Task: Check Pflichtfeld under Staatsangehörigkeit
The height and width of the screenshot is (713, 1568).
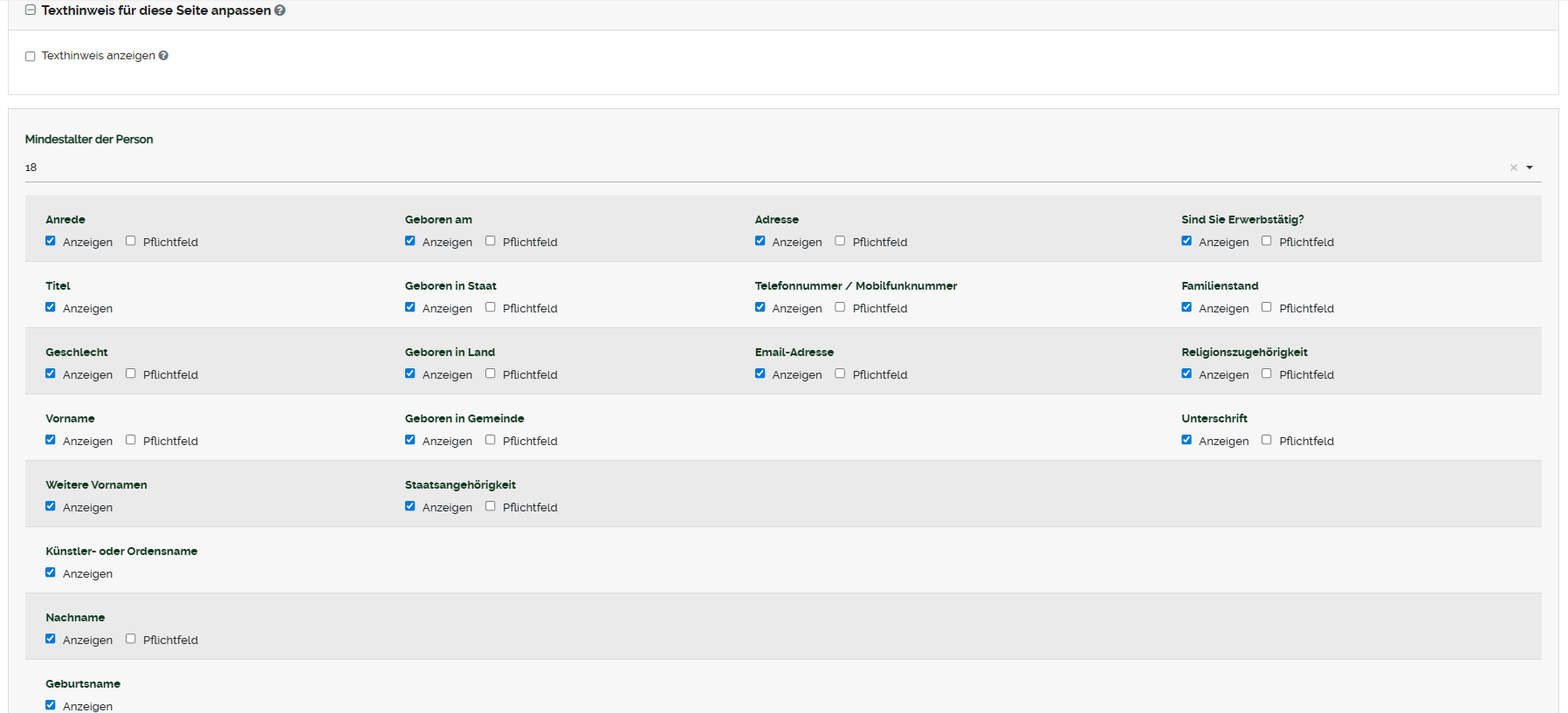Action: pyautogui.click(x=491, y=506)
